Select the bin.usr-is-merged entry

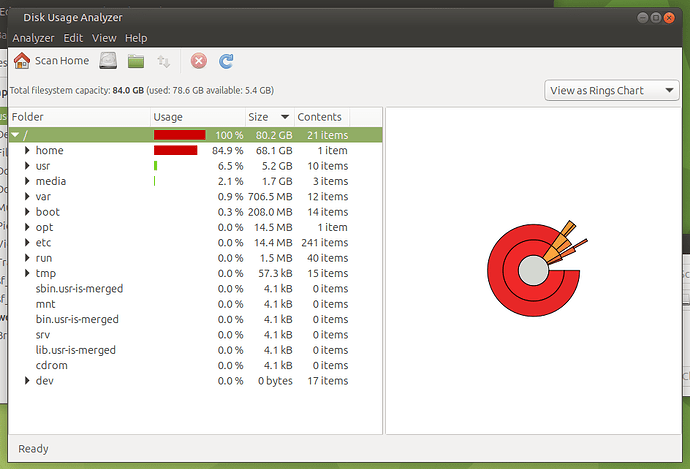[77, 319]
